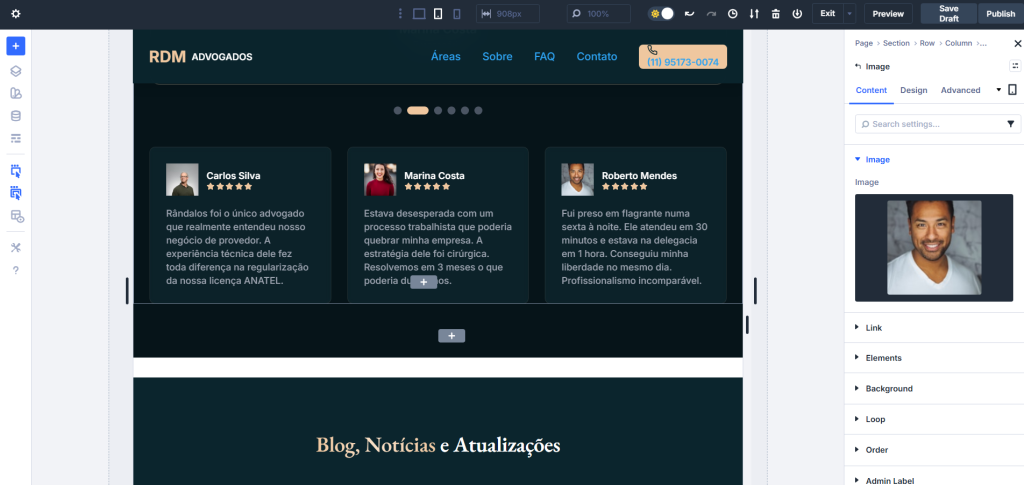The image size is (1024, 485).
Task: Open portability import export arrows icon
Action: pos(754,14)
